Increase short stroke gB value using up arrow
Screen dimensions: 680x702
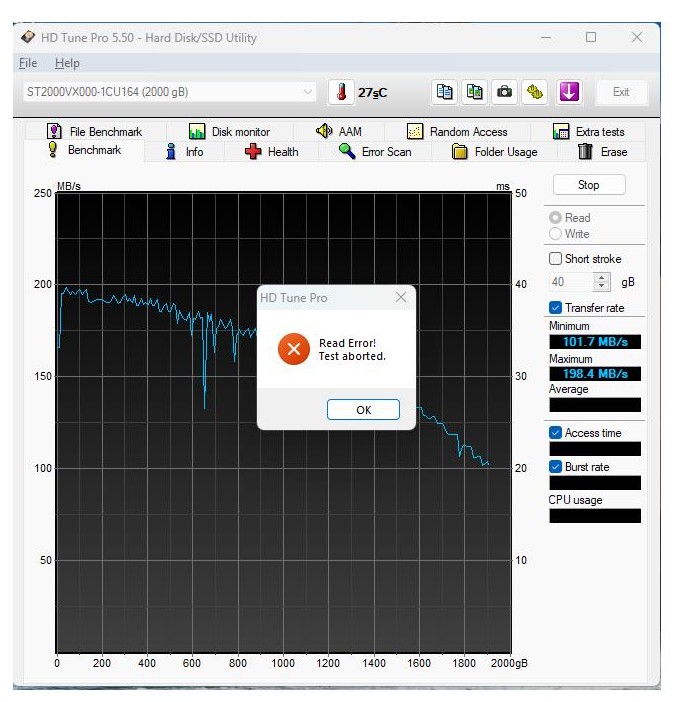[603, 278]
